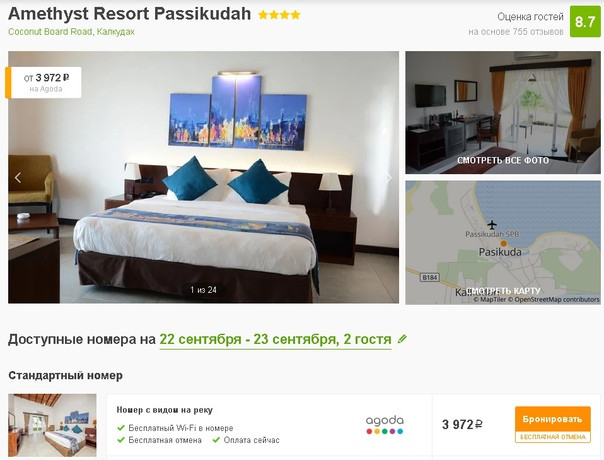Click the airplane marker on the map
Image resolution: width=604 pixels, height=460 pixels.
(492, 224)
